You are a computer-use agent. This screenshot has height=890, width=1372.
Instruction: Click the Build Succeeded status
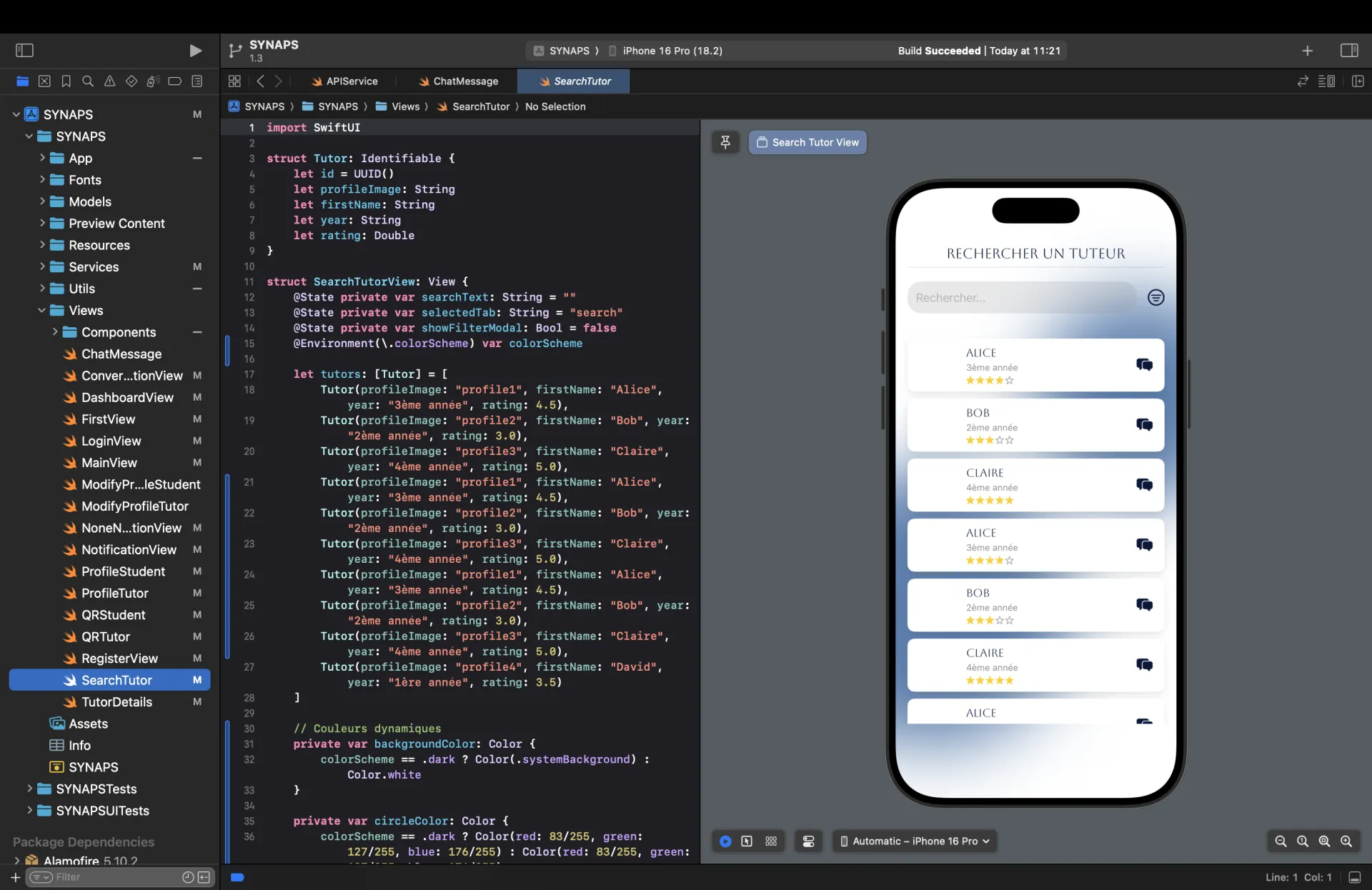coord(978,51)
